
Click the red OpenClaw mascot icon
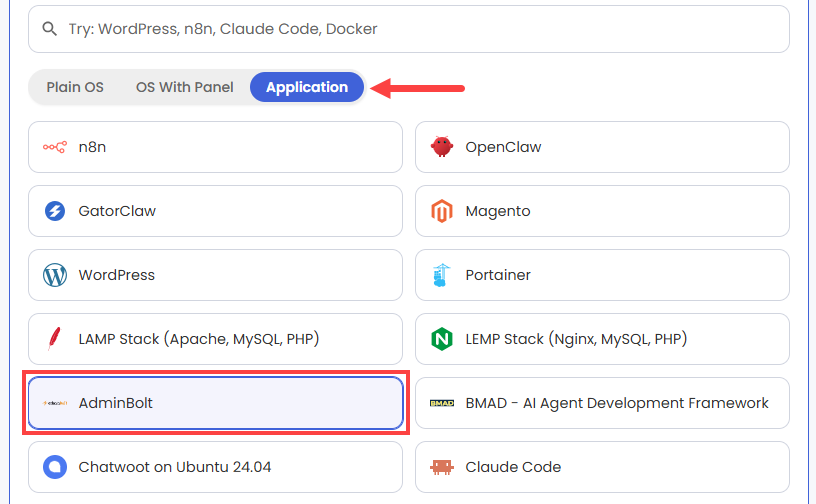[x=442, y=147]
